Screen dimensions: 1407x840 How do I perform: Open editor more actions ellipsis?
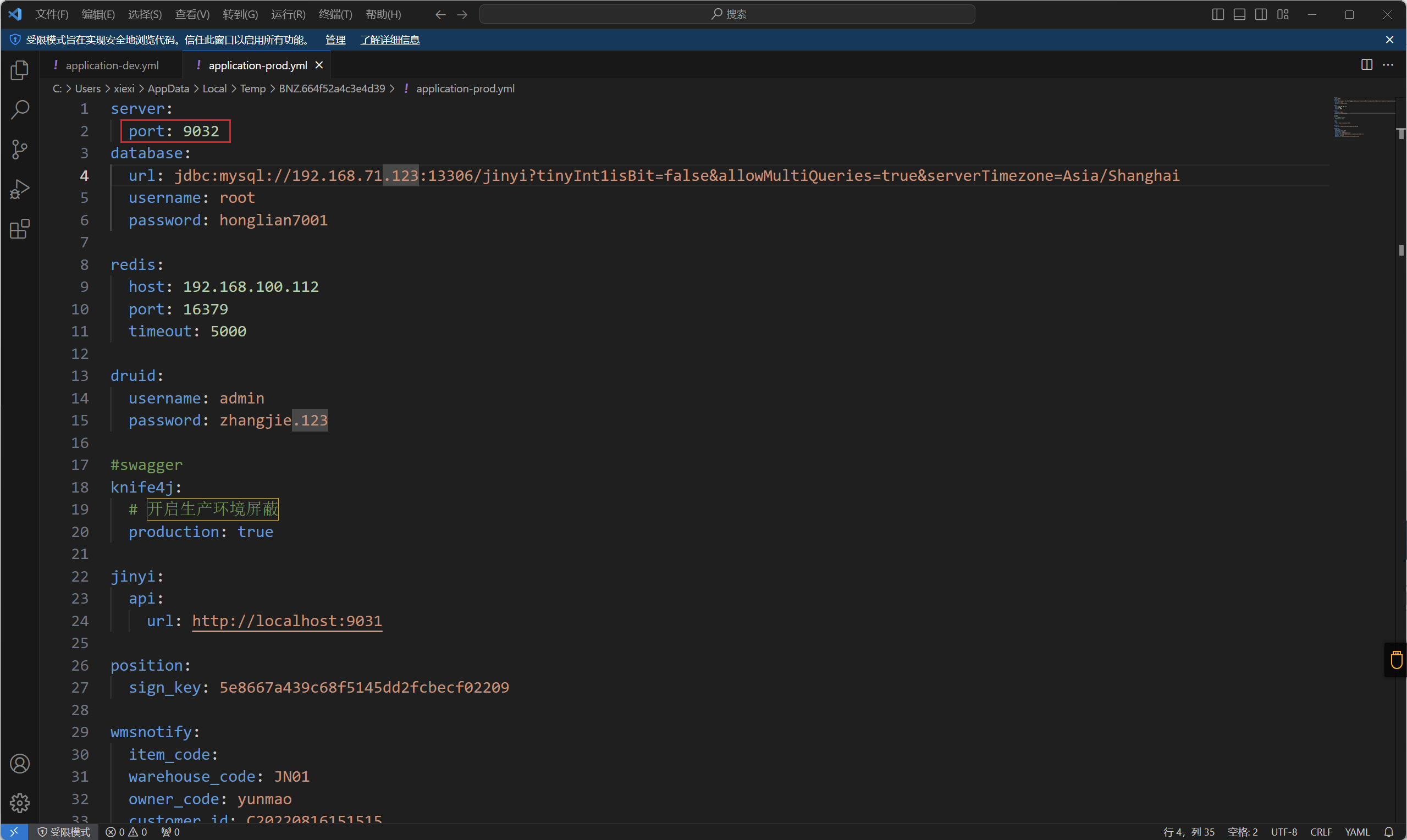[x=1388, y=64]
